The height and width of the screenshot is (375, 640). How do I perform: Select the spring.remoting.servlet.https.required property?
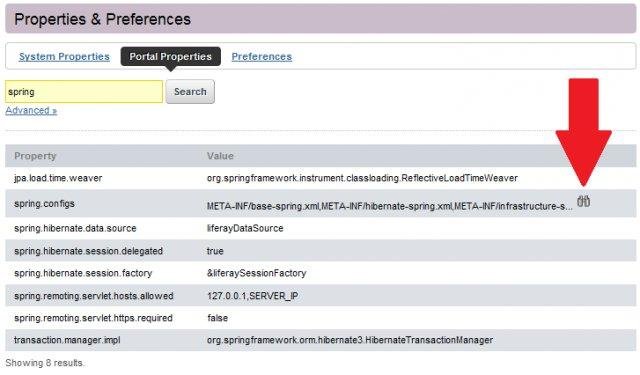(93, 318)
